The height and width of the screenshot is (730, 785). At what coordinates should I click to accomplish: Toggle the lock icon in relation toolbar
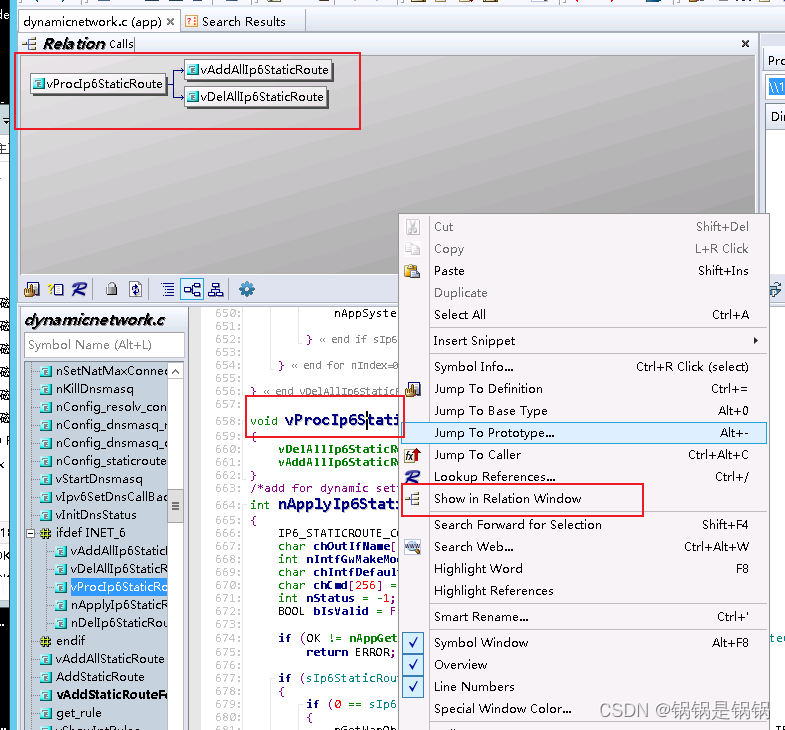111,289
